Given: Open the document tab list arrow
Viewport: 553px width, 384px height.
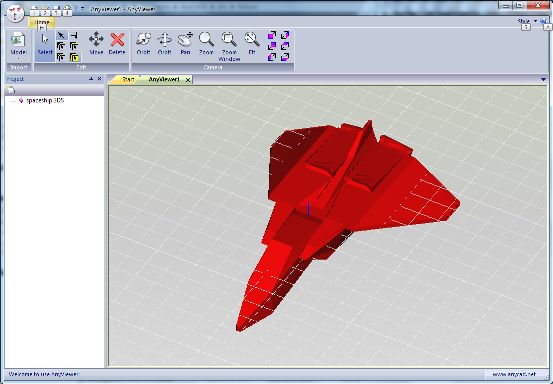Looking at the screenshot, I should [543, 79].
